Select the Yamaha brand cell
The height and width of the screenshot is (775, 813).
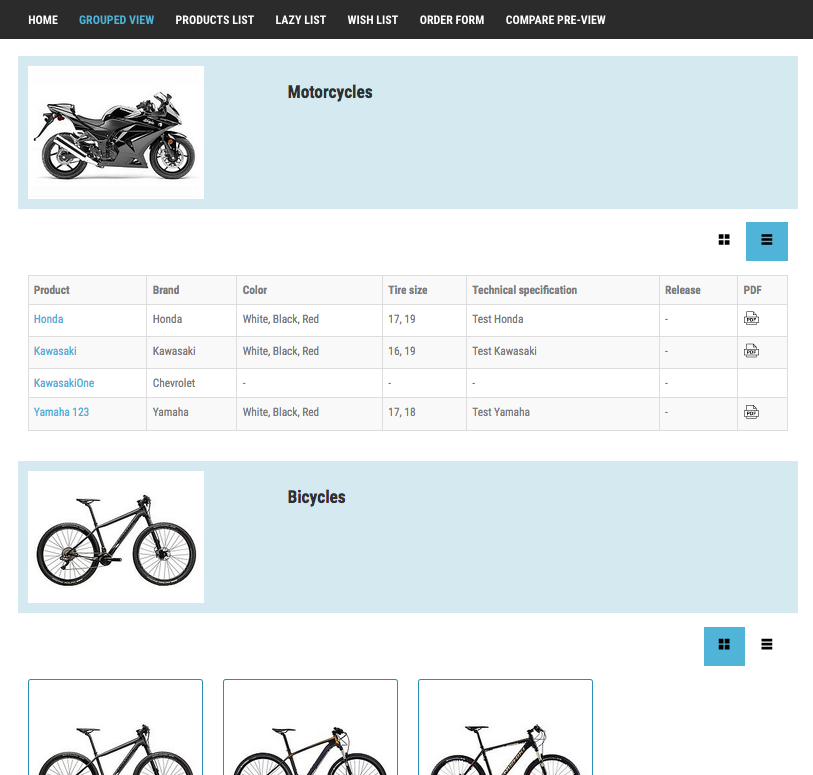tap(191, 414)
